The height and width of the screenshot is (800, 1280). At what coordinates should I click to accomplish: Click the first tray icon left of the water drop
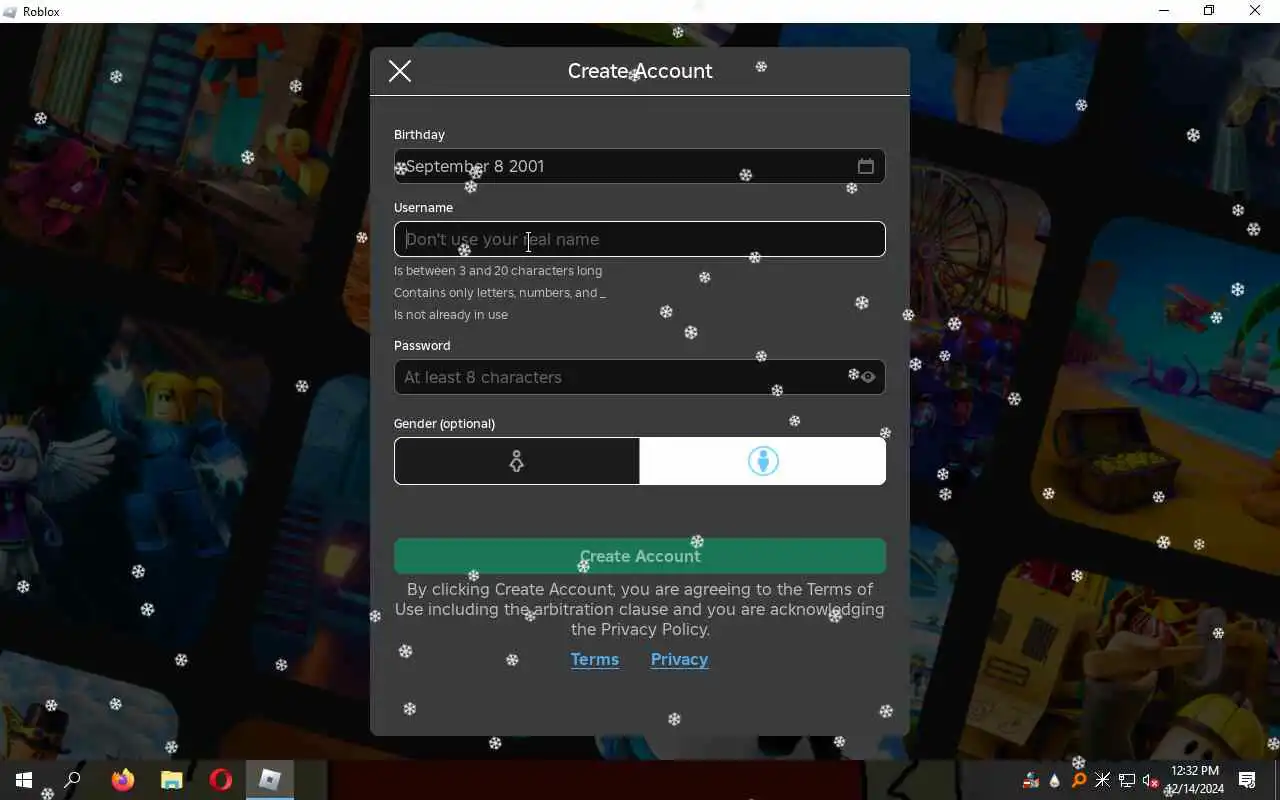click(1031, 780)
